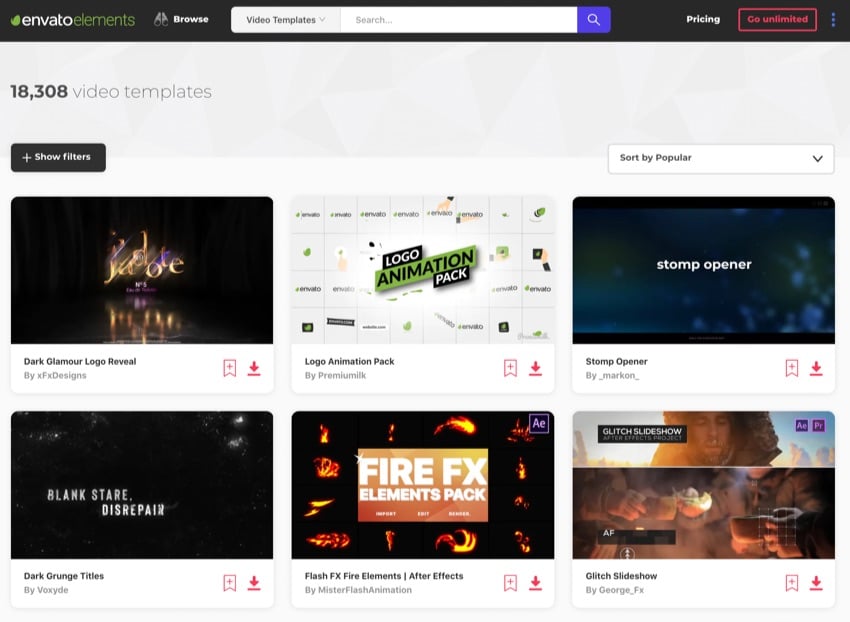This screenshot has width=850, height=622.
Task: Download the Glitch Slideshow template
Action: (816, 583)
